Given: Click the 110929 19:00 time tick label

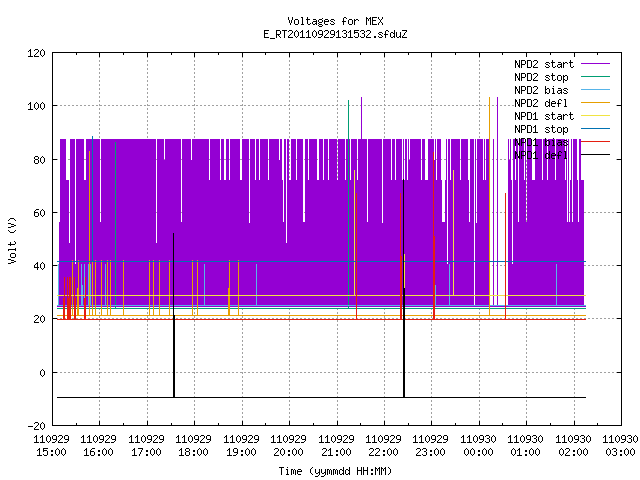Looking at the screenshot, I should pos(241,446).
